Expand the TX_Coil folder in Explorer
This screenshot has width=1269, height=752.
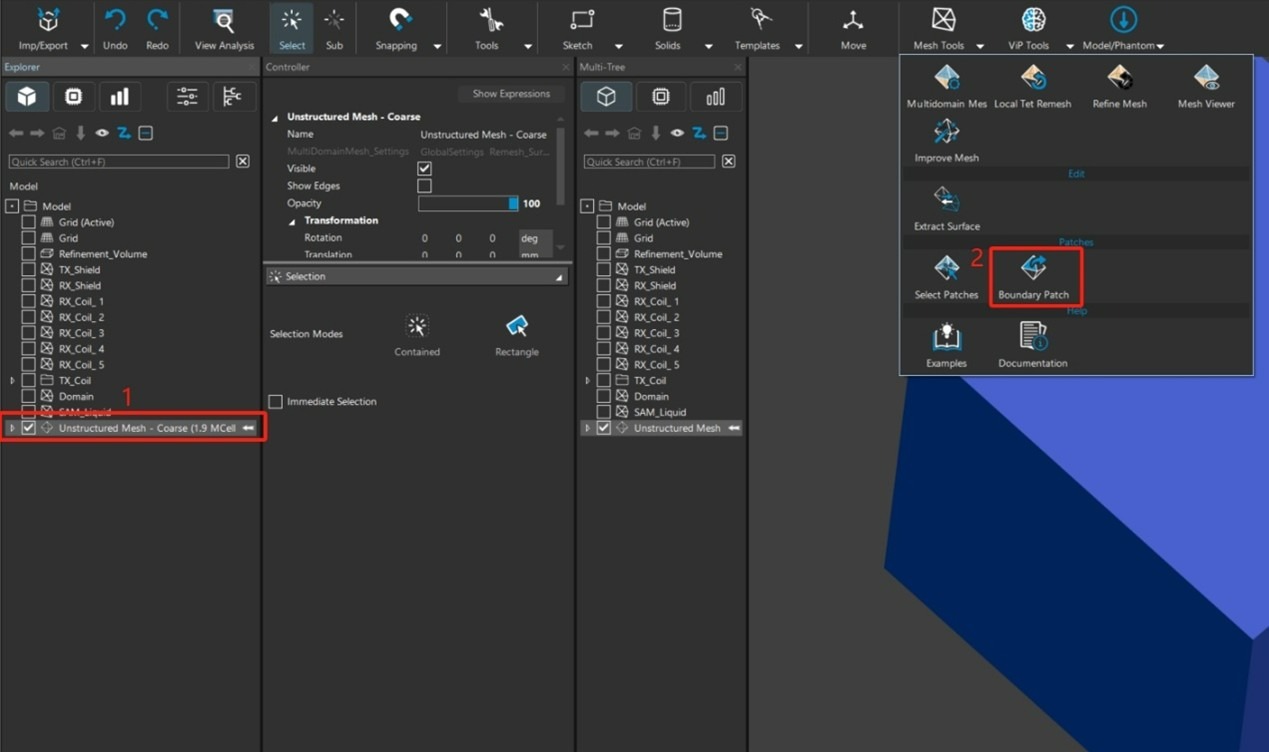(13, 381)
